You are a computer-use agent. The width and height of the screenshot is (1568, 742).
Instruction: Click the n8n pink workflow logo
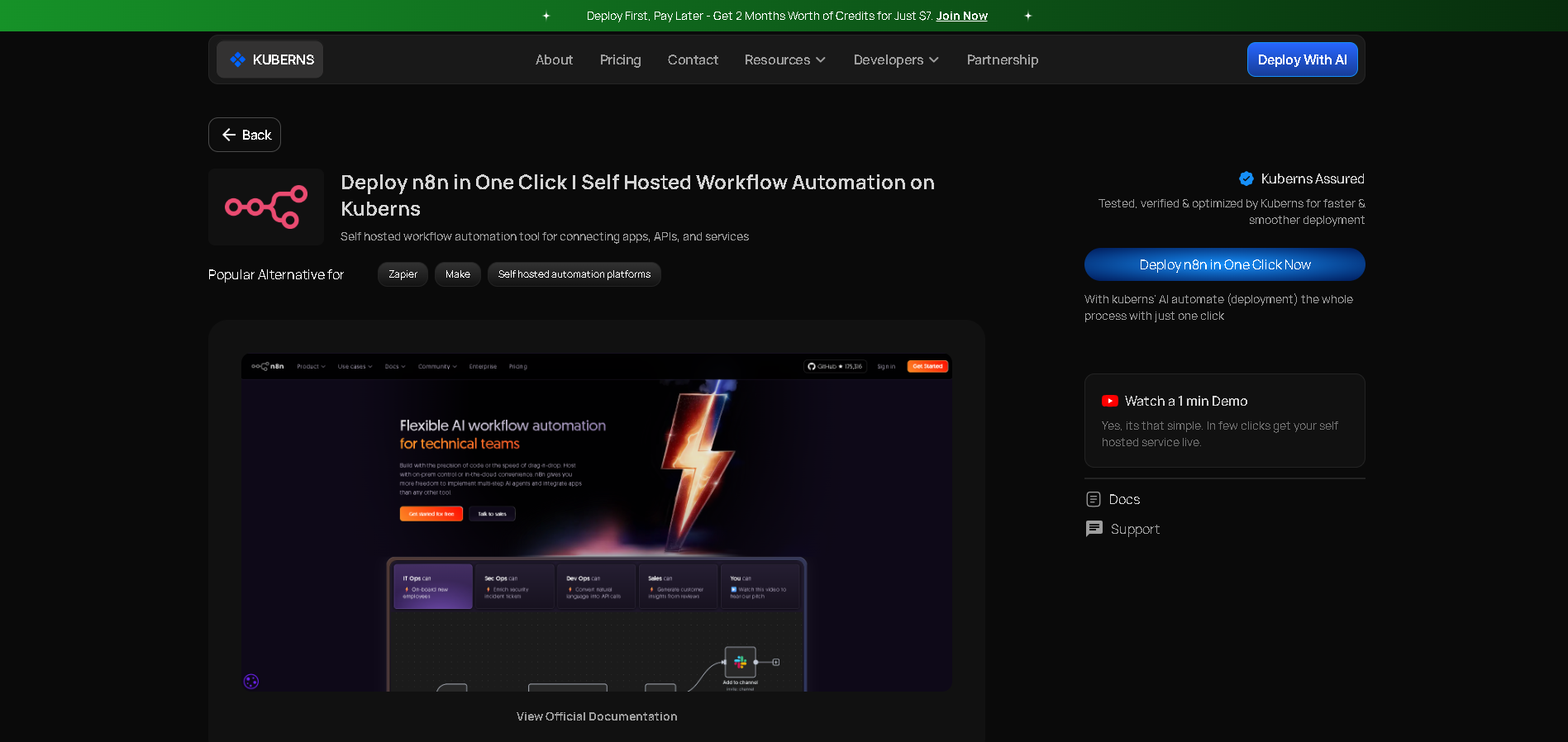pyautogui.click(x=266, y=207)
